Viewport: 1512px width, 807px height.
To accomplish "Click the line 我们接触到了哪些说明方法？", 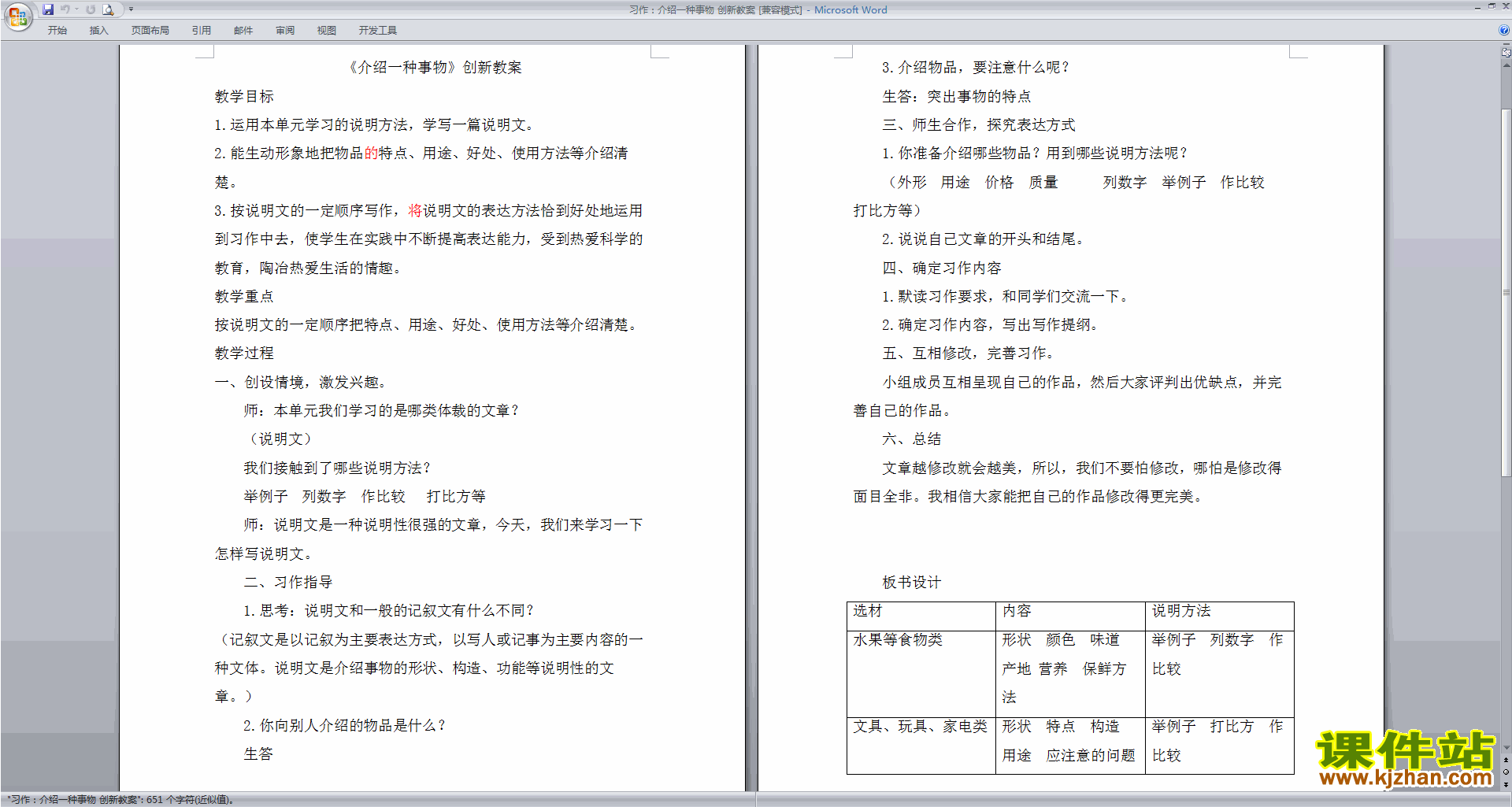I will coord(337,468).
